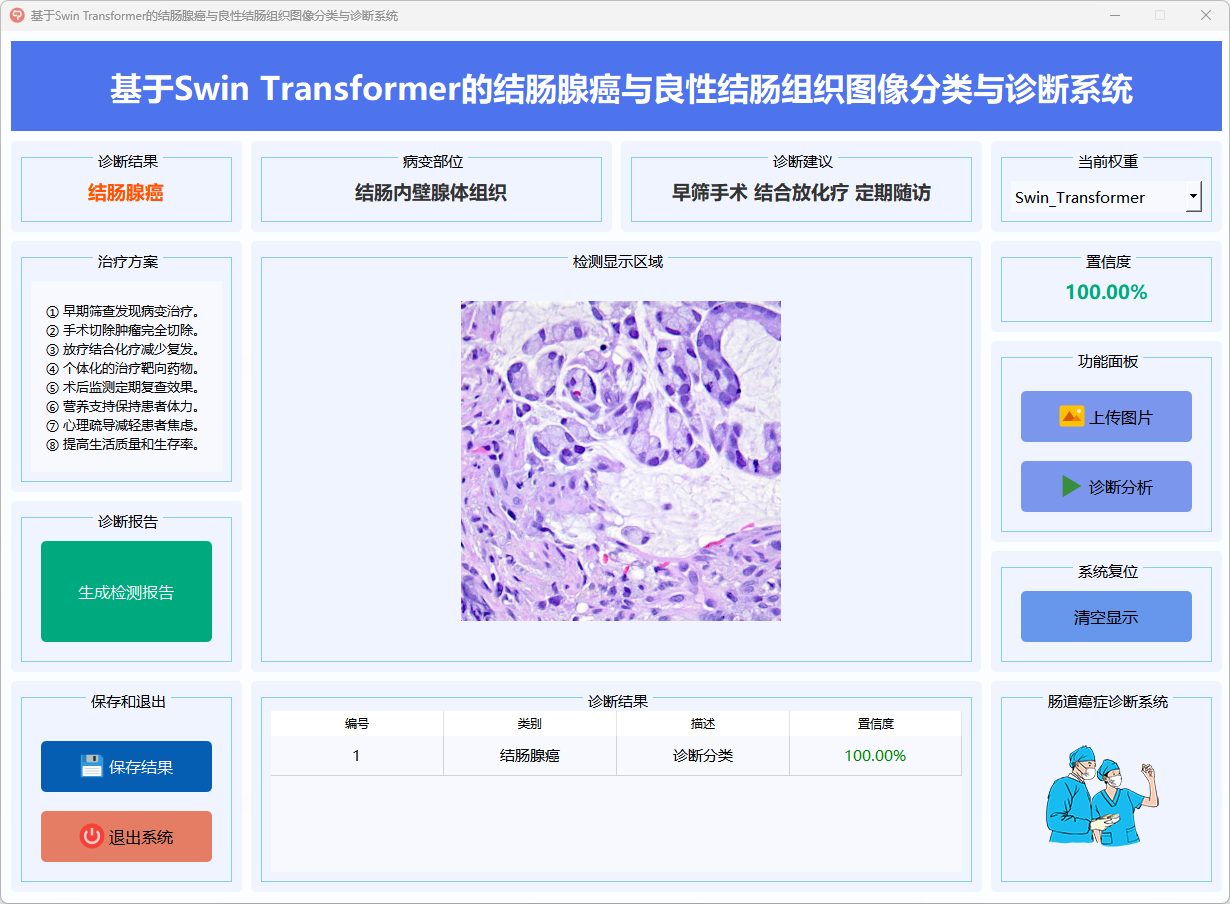Click the floppy disk save icon
The height and width of the screenshot is (904, 1230).
click(92, 767)
